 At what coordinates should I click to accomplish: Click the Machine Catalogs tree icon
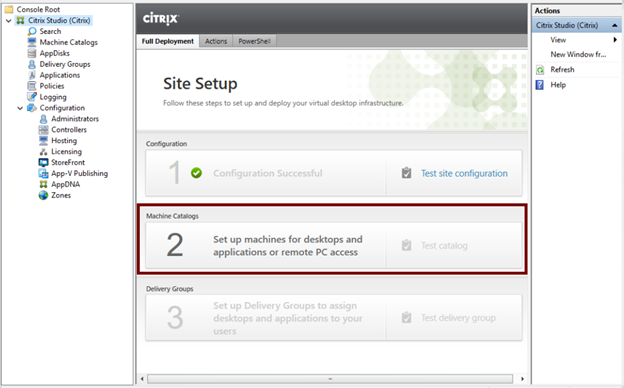[32, 42]
